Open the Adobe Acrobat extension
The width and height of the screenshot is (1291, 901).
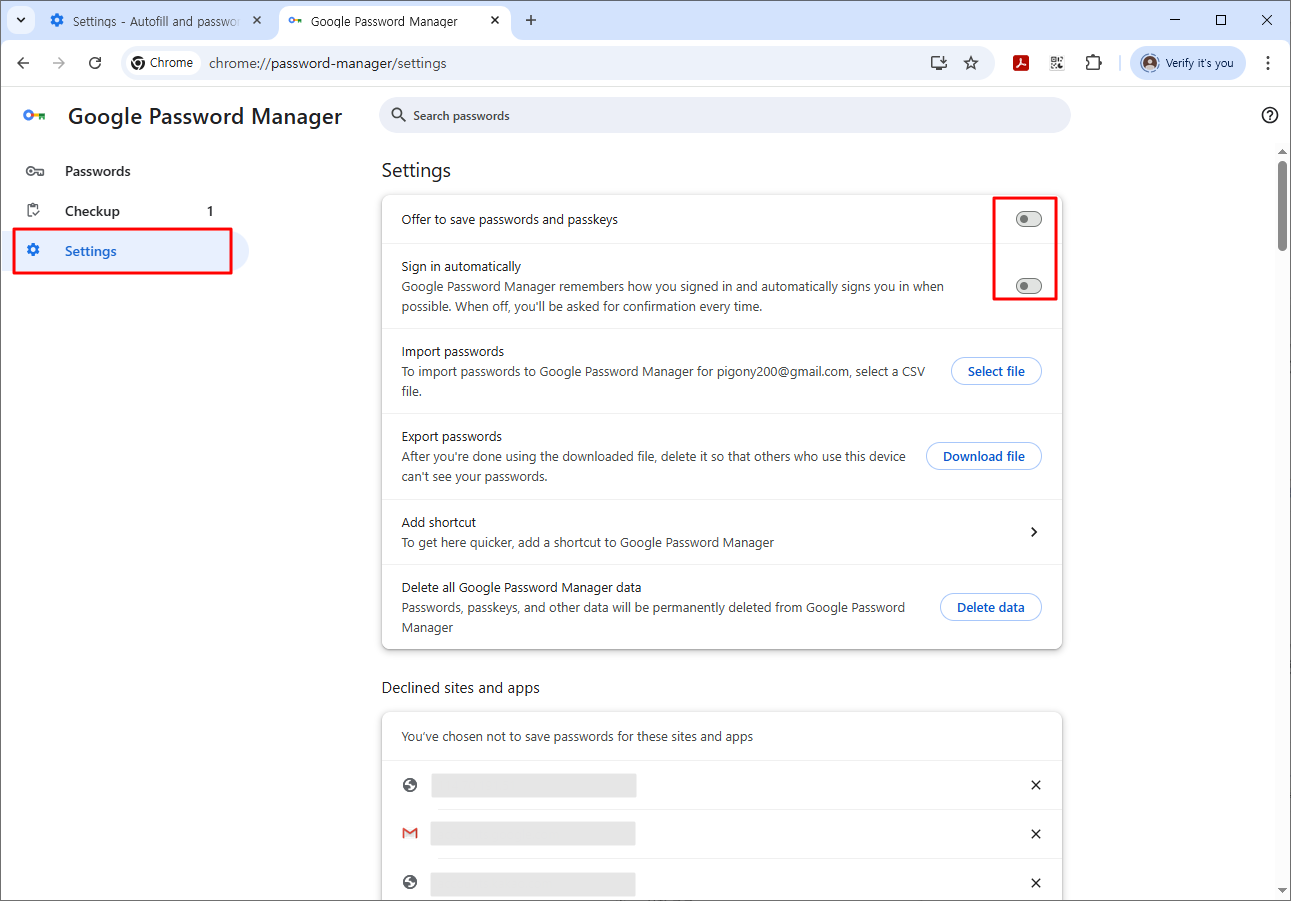point(1021,63)
